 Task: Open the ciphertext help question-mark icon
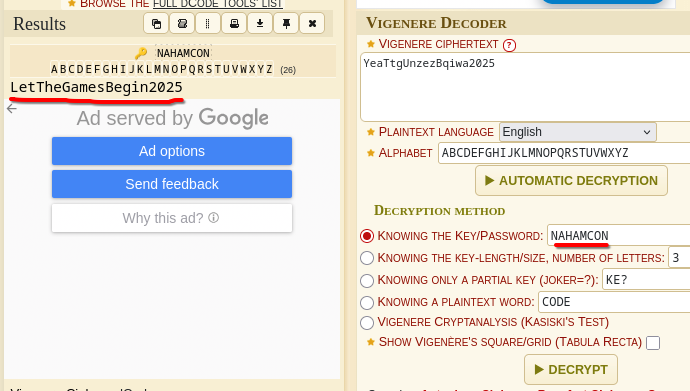(509, 45)
